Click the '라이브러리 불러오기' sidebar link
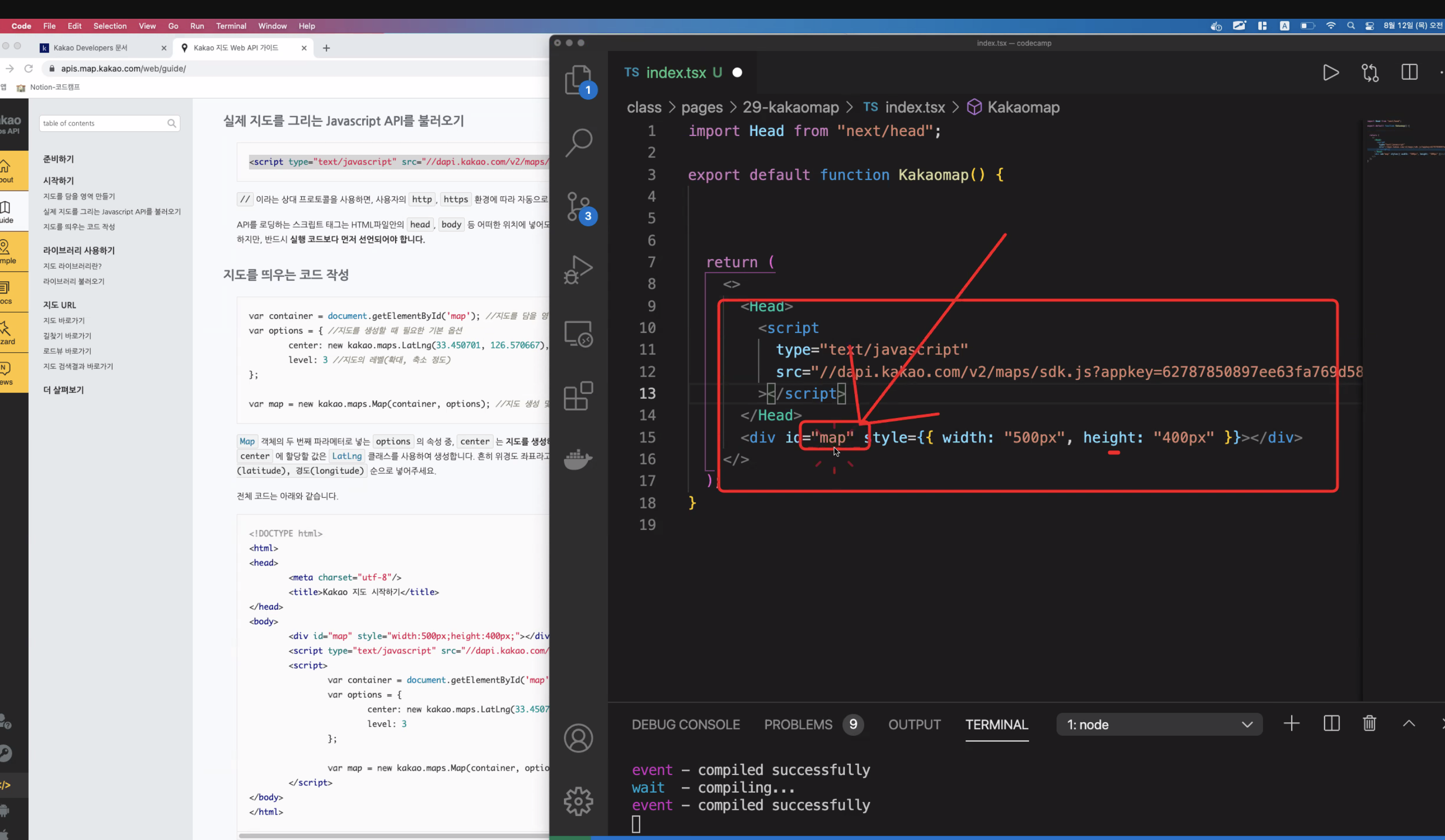Viewport: 1445px width, 840px height. coord(74,281)
